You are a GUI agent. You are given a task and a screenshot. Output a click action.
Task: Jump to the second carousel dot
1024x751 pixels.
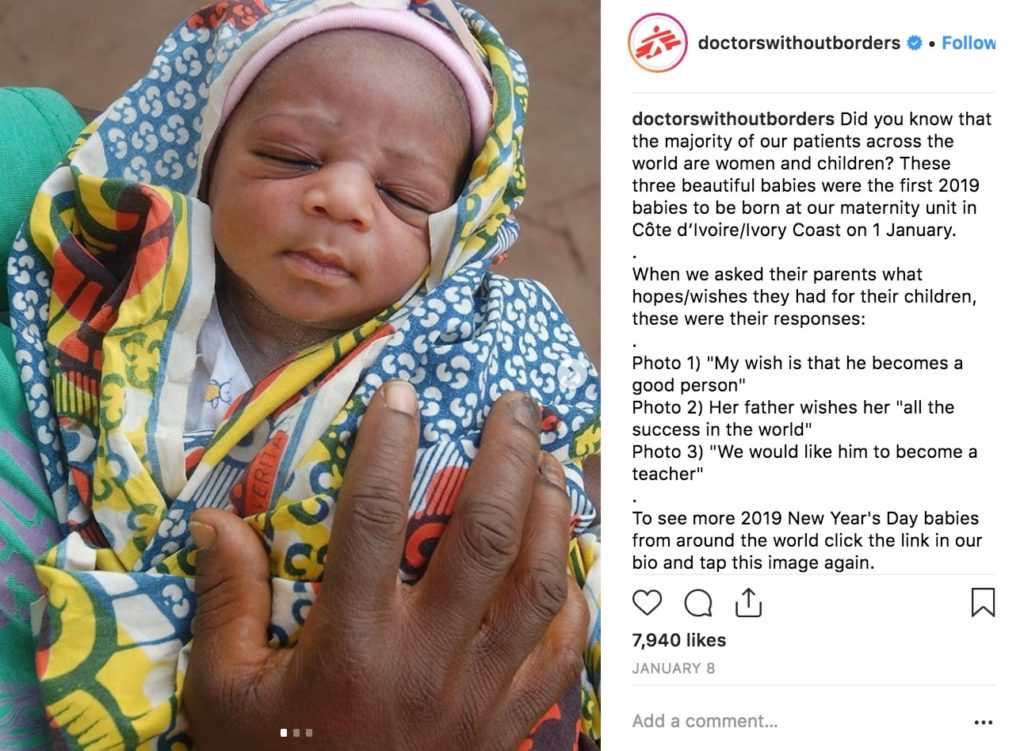(x=296, y=733)
